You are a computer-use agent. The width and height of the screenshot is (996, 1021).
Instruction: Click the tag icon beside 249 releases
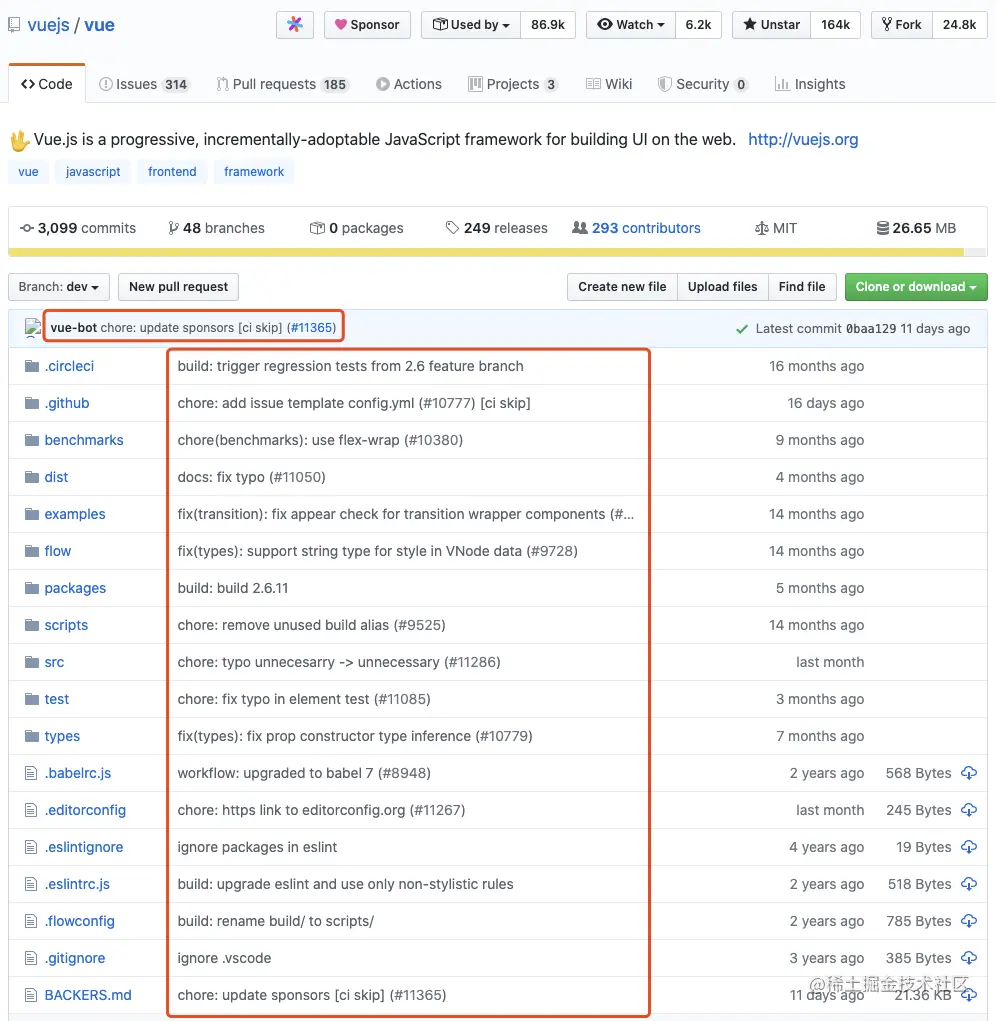click(x=452, y=228)
